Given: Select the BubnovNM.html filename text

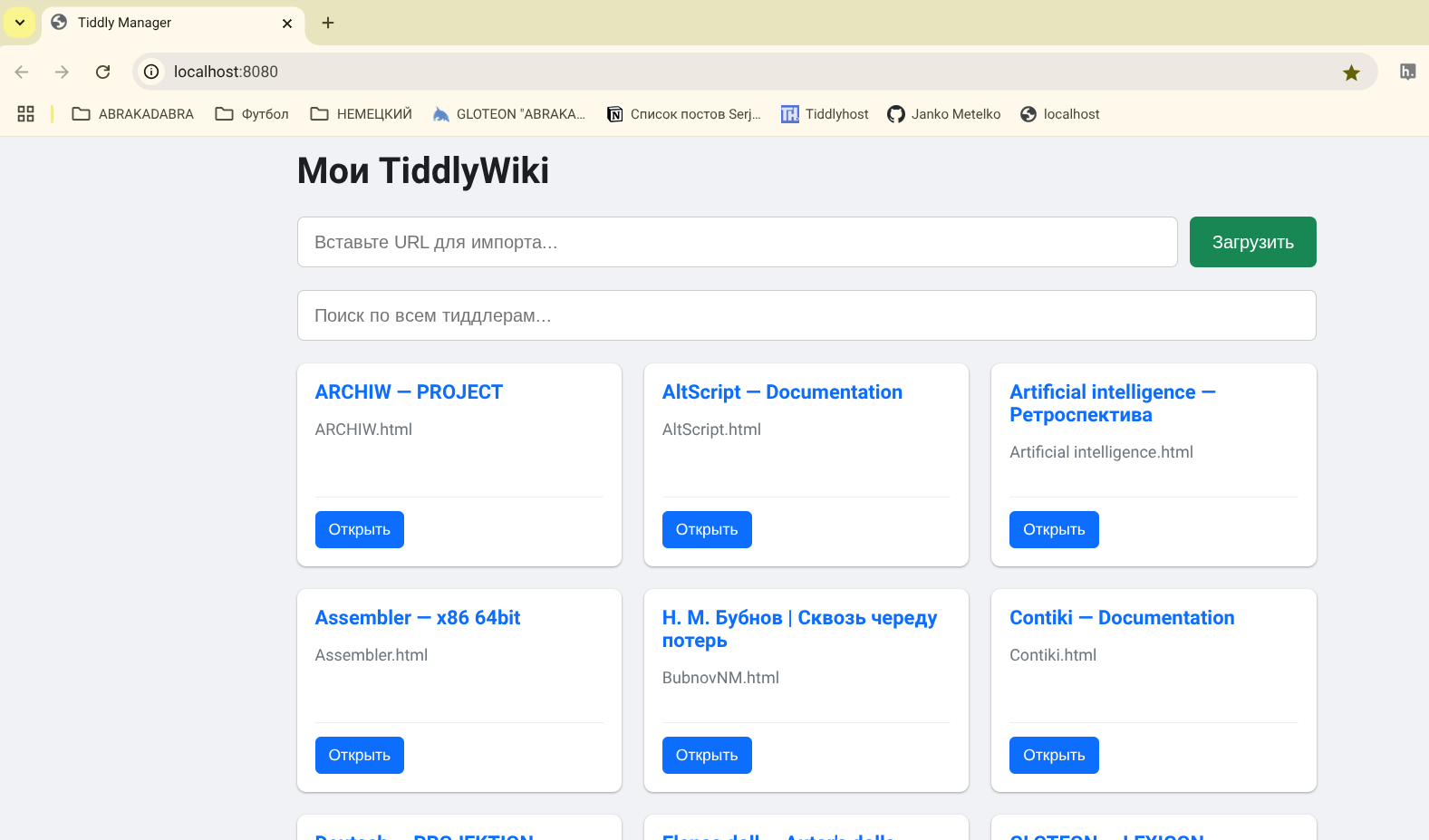Looking at the screenshot, I should (x=720, y=678).
